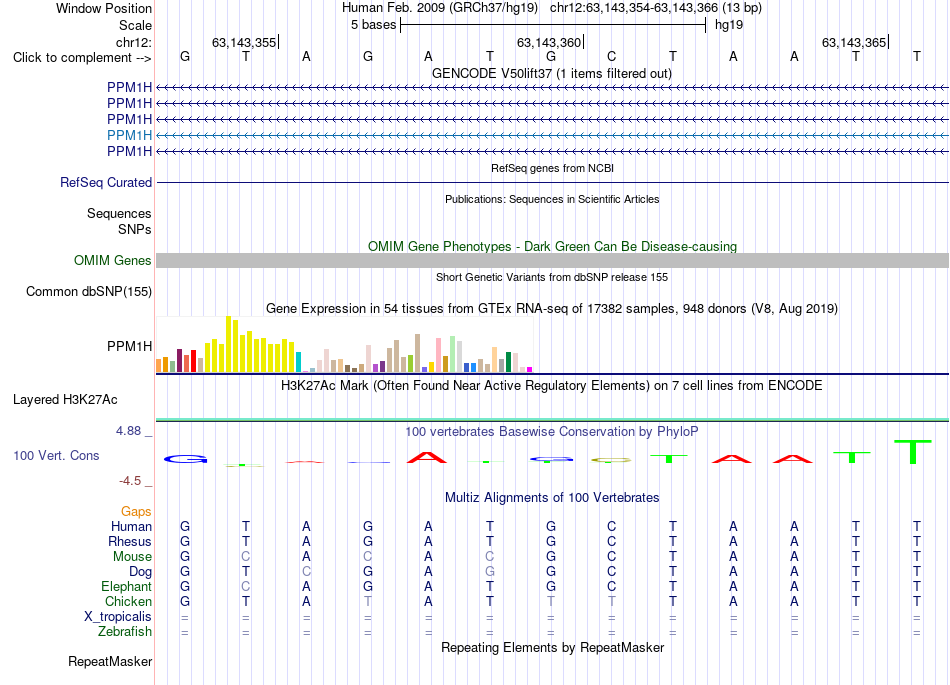
Task: Open 'RefSeq genes from NCBI' title
Action: click(553, 168)
